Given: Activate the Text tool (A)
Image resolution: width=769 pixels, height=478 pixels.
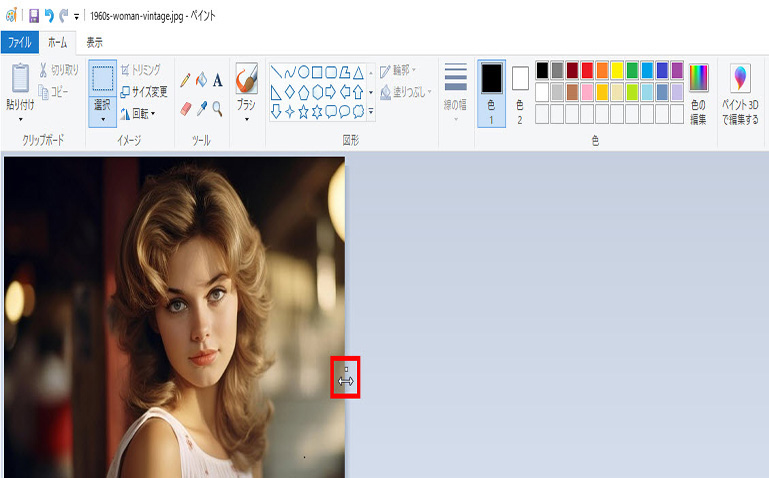Looking at the screenshot, I should [217, 80].
